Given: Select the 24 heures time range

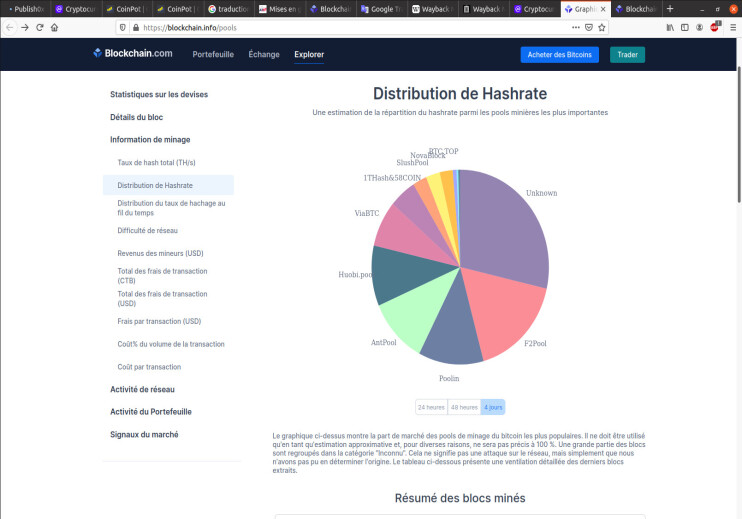Looking at the screenshot, I should [431, 407].
